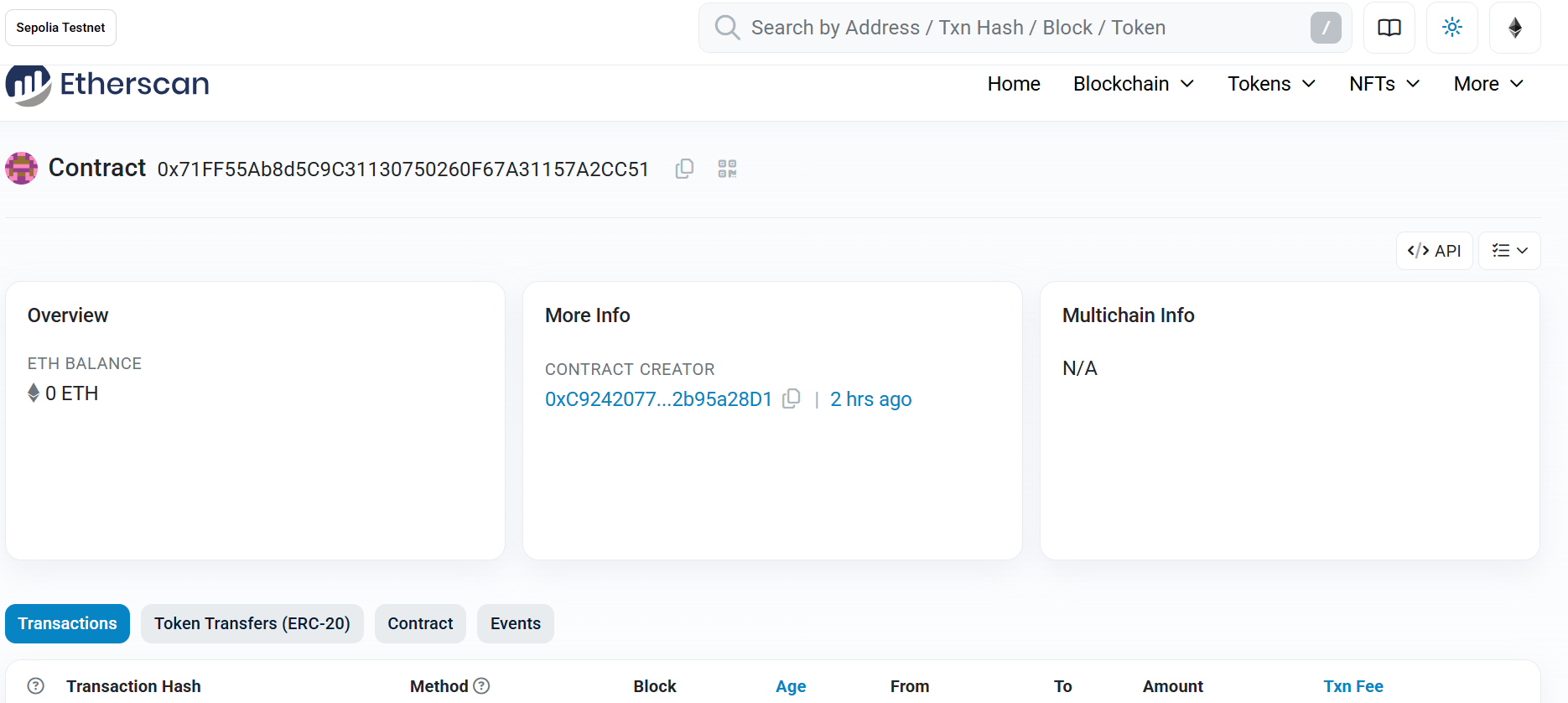Viewport: 1568px width, 703px height.
Task: Click the API button
Action: point(1435,251)
